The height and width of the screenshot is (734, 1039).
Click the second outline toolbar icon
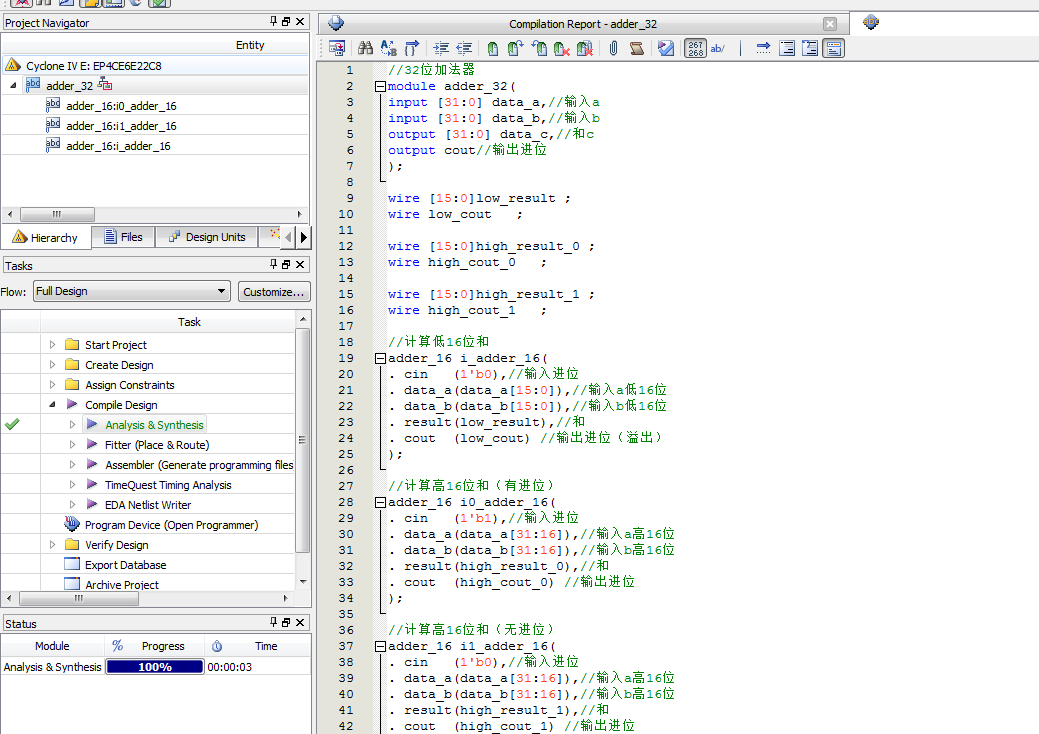coord(810,48)
